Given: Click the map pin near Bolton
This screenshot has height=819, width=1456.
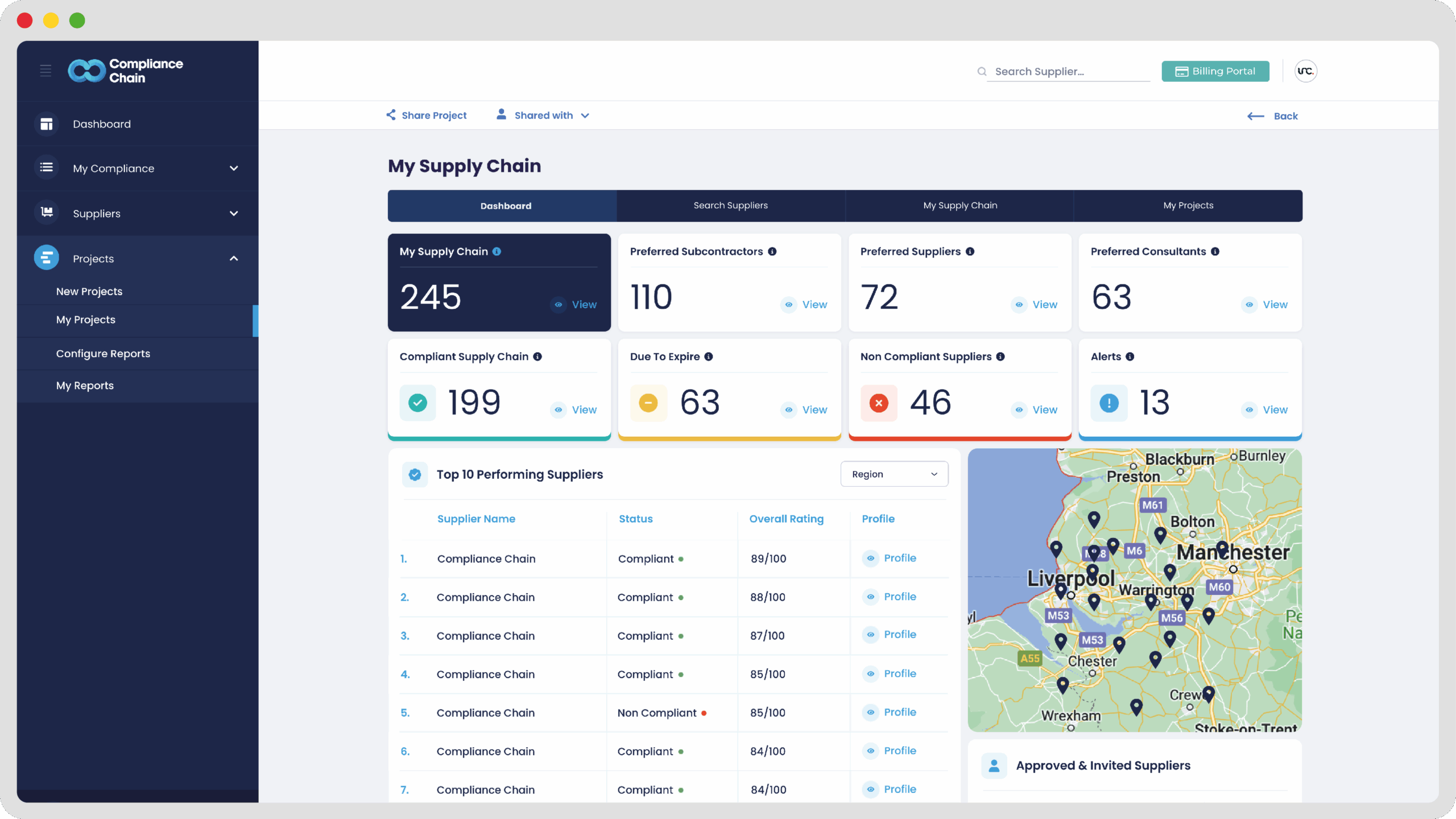Looking at the screenshot, I should (1160, 533).
